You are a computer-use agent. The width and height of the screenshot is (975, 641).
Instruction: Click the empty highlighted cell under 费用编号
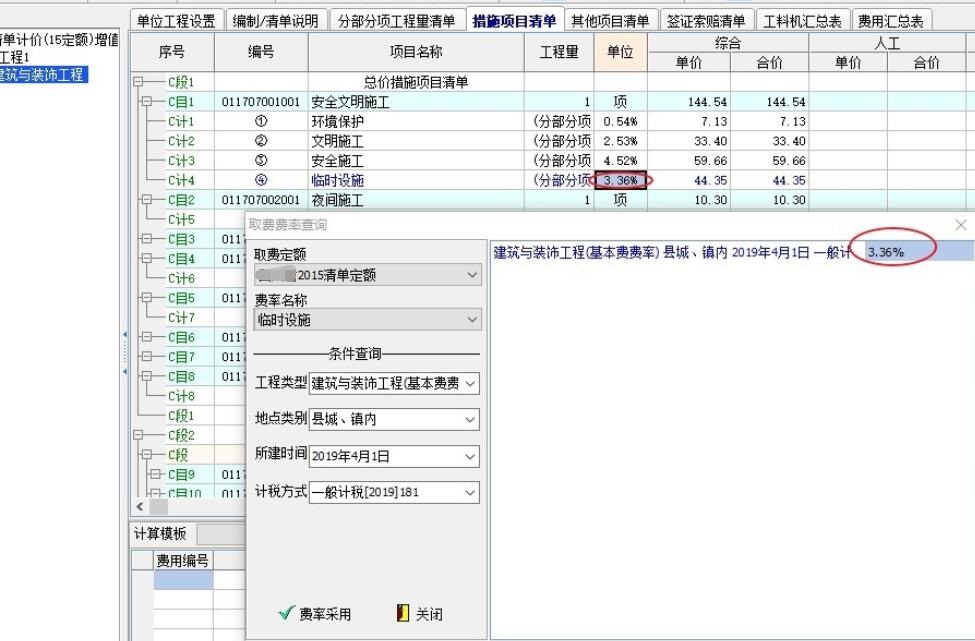pyautogui.click(x=183, y=580)
